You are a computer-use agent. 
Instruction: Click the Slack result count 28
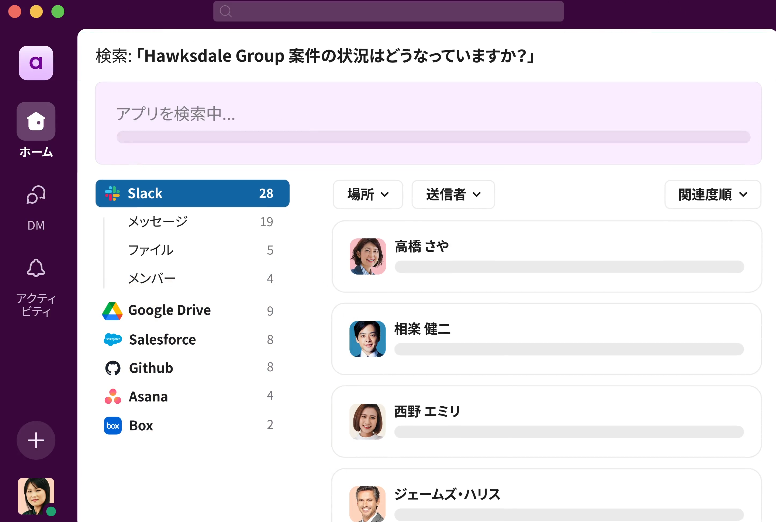(266, 193)
